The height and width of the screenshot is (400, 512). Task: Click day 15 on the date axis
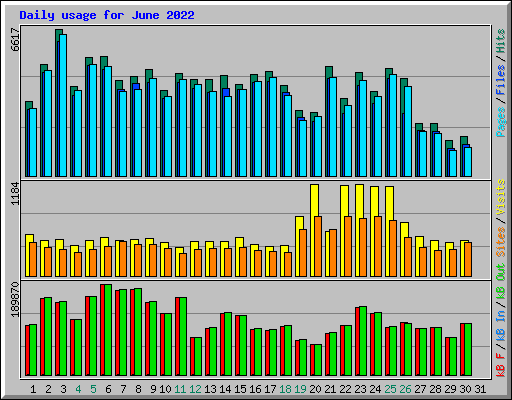tap(240, 389)
